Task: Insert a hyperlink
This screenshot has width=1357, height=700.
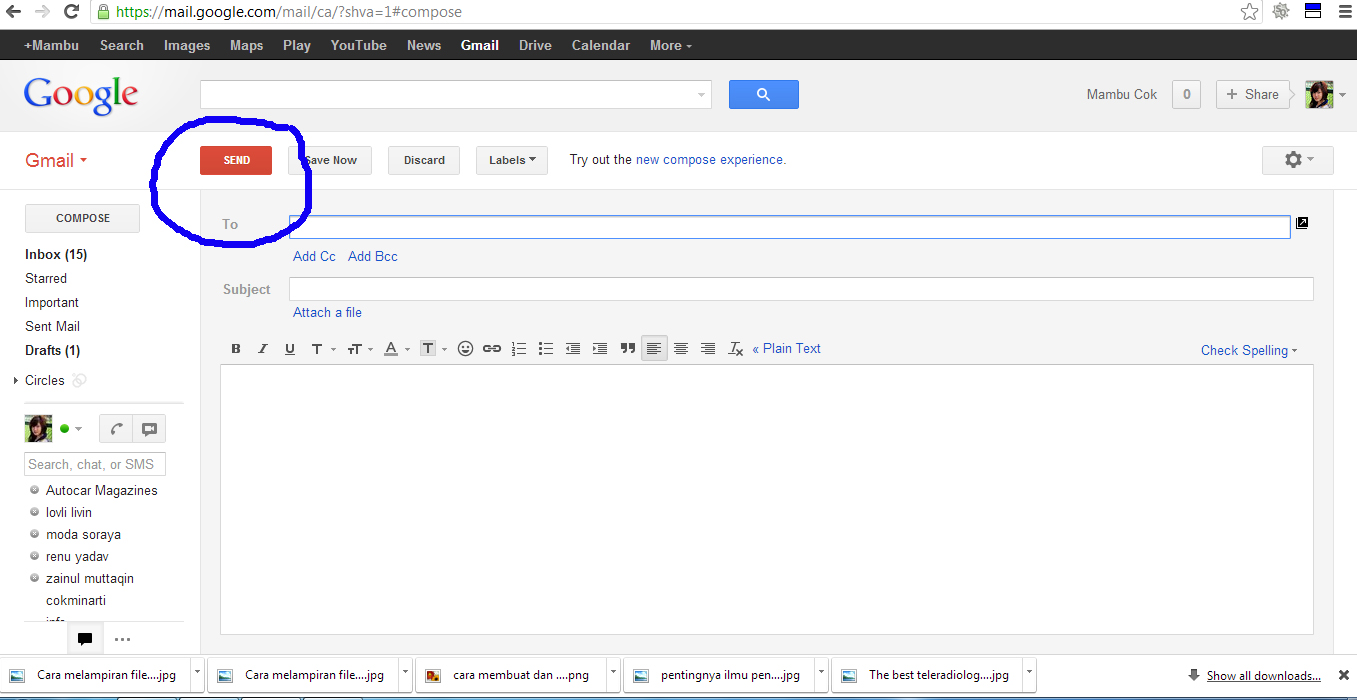Action: pyautogui.click(x=491, y=348)
